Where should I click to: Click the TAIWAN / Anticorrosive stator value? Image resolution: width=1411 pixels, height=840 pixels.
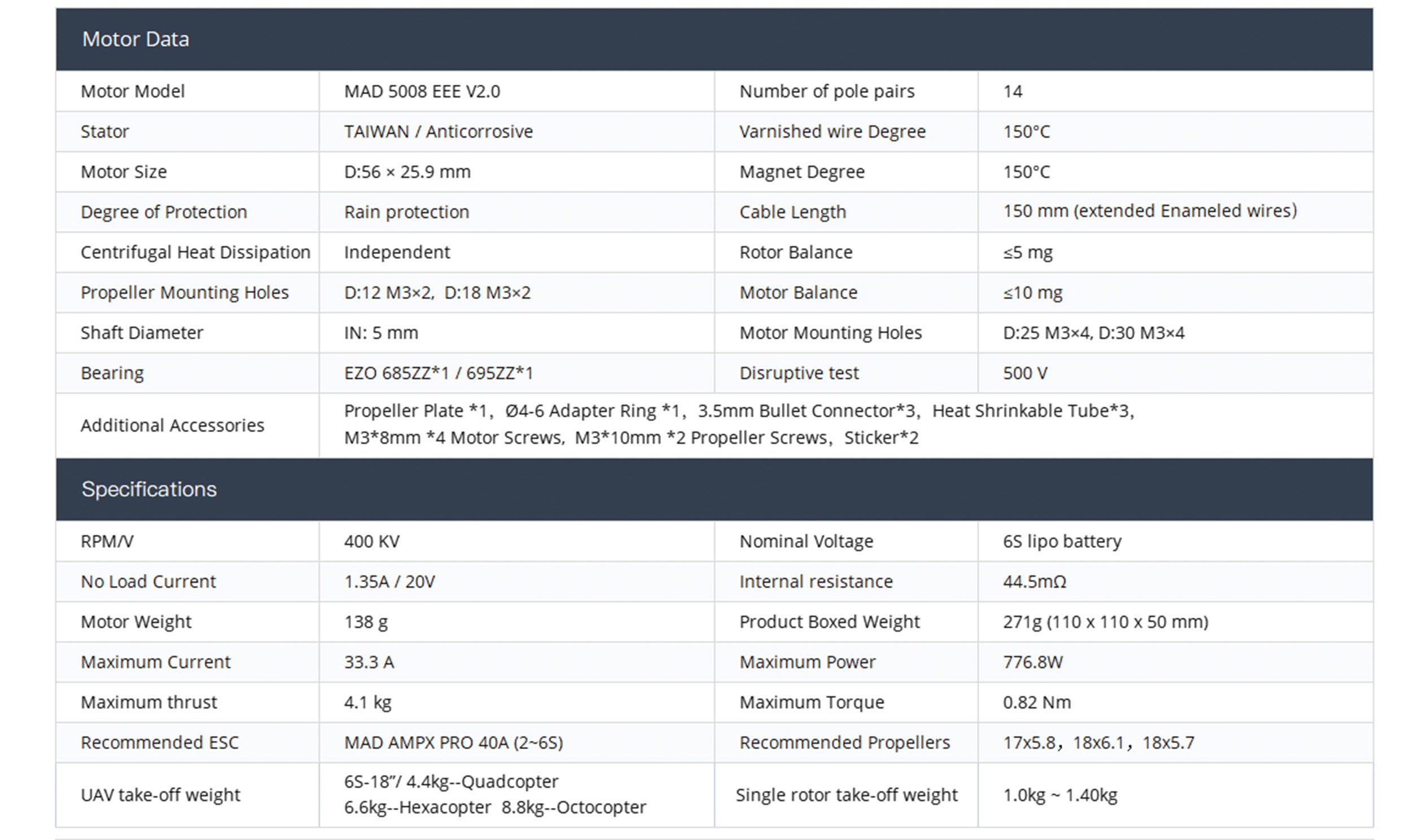click(438, 131)
